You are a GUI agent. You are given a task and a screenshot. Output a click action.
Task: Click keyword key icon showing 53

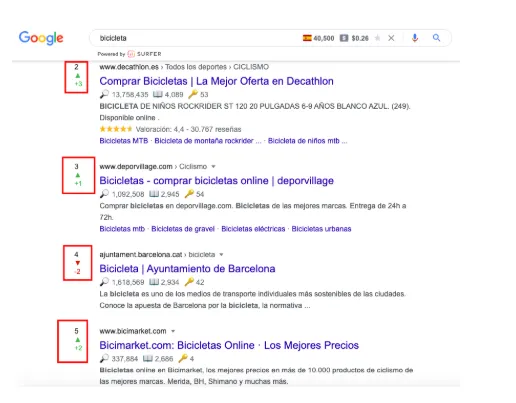(193, 94)
